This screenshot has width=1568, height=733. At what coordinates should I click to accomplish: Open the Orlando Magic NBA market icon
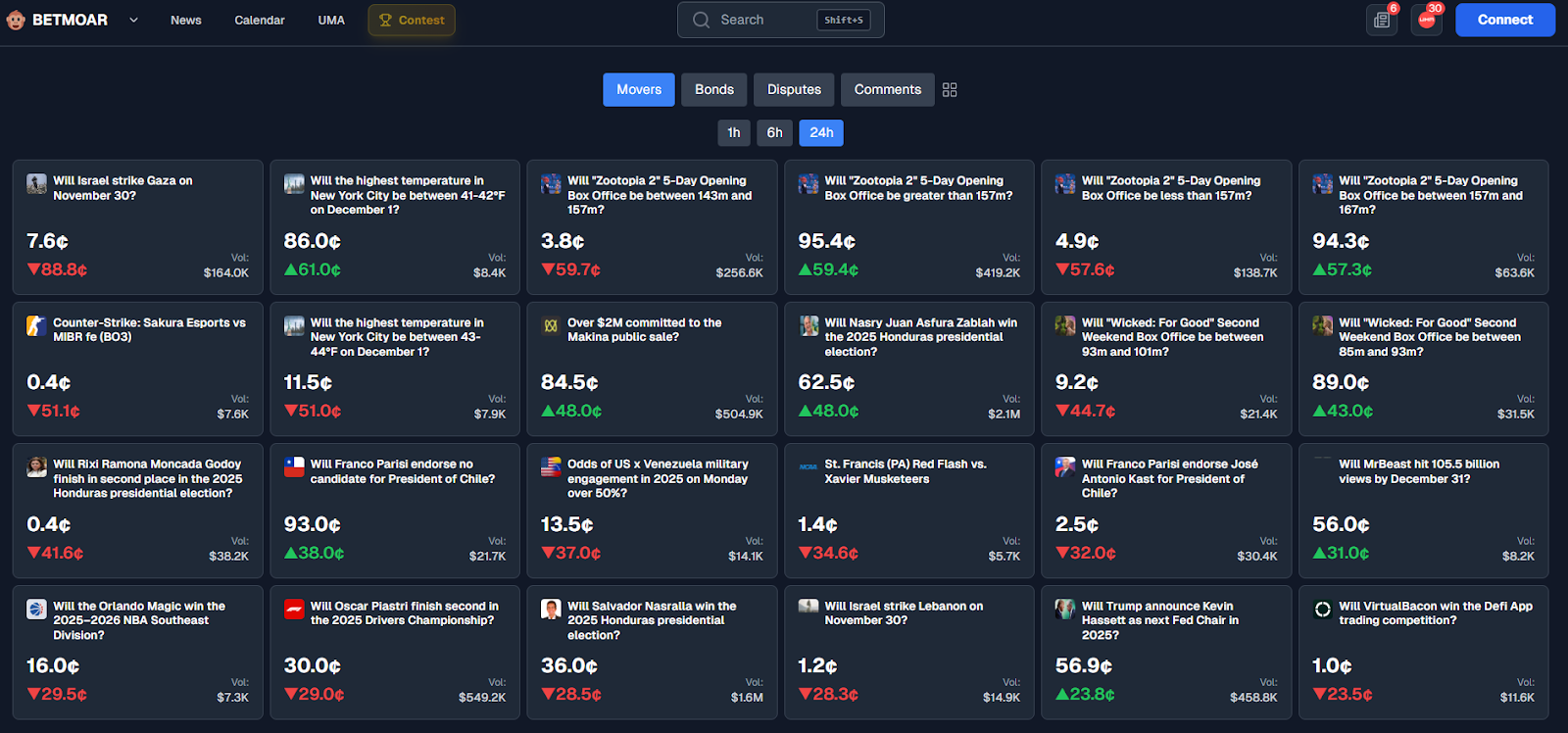[36, 610]
